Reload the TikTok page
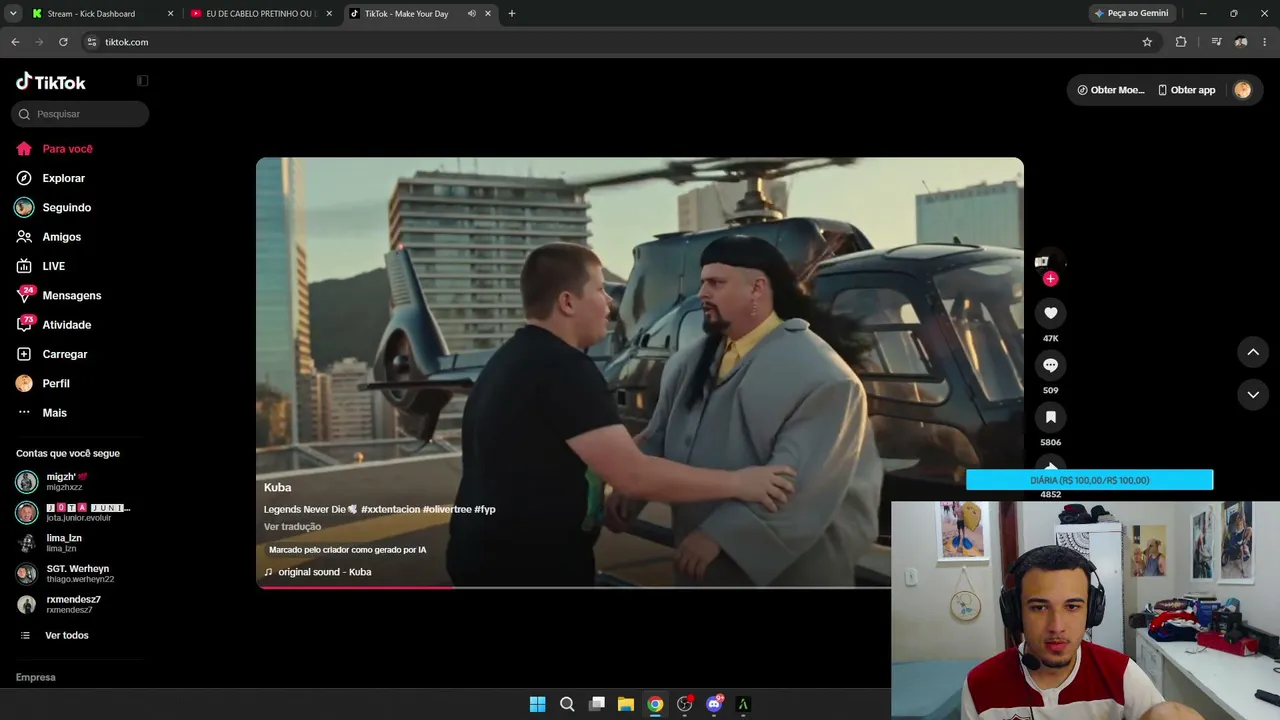Image resolution: width=1280 pixels, height=720 pixels. 63,42
